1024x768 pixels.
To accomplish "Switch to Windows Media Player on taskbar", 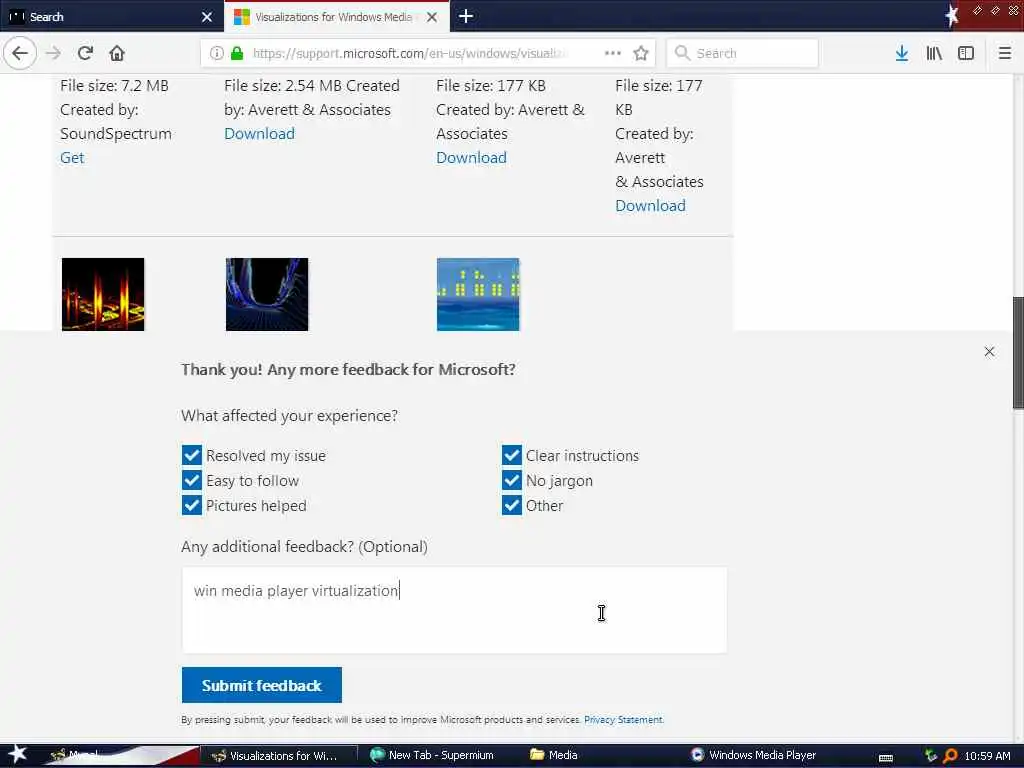I will pos(754,756).
